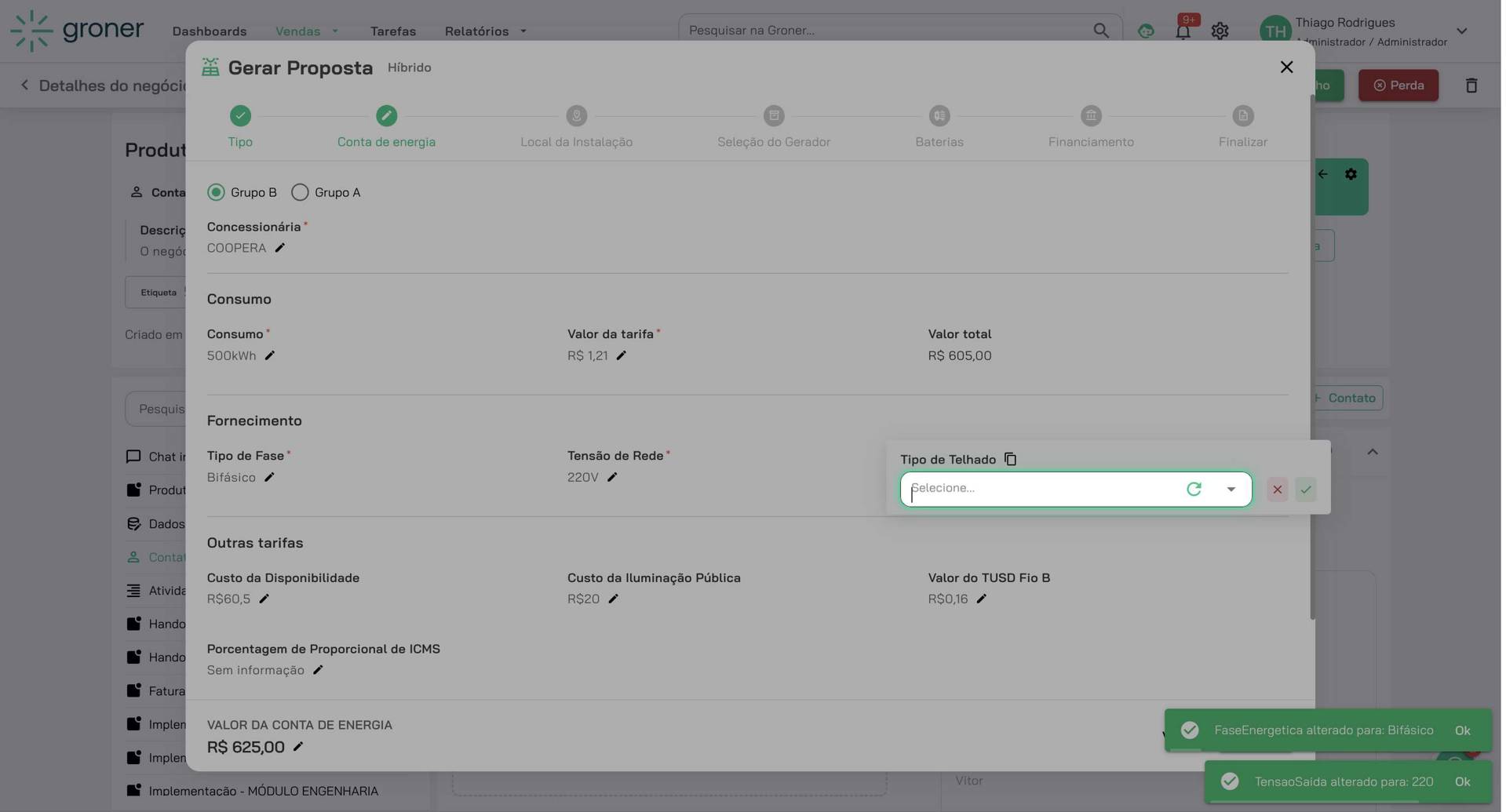1506x812 pixels.
Task: Dismiss FaseEnergetica notification with Ok
Action: click(x=1462, y=730)
